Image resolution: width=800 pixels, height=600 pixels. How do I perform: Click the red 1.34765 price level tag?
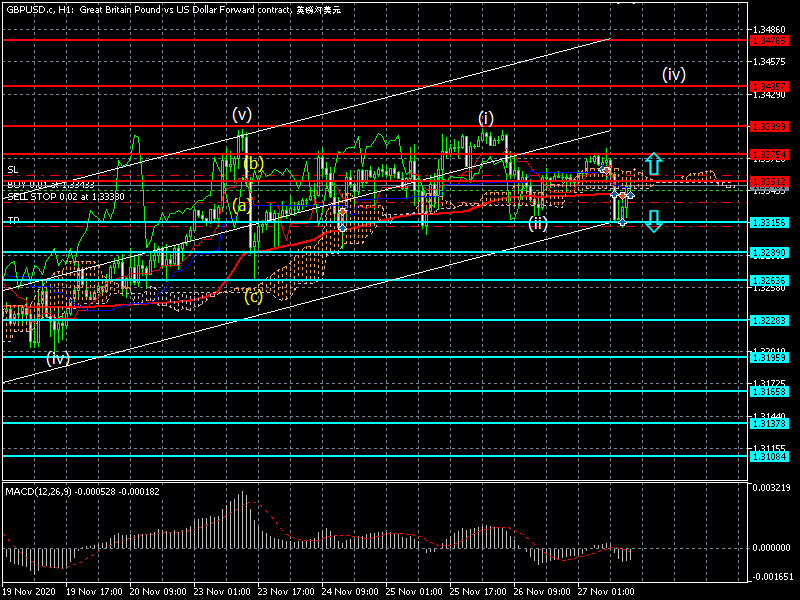(768, 41)
